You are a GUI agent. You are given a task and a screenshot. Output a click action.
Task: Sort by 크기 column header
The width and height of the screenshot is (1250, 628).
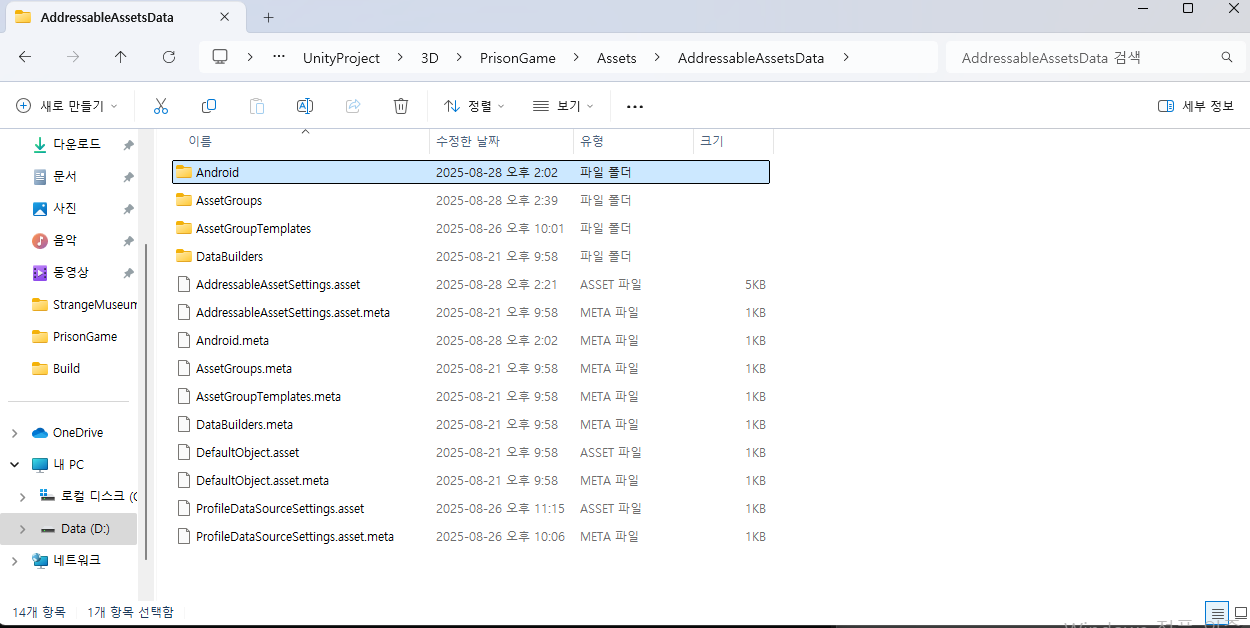point(733,142)
